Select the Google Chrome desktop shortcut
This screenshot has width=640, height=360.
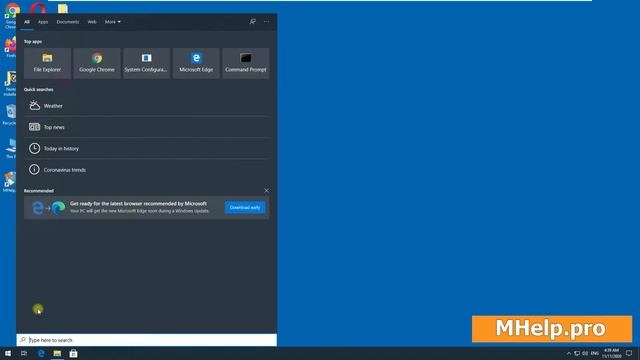[11, 16]
